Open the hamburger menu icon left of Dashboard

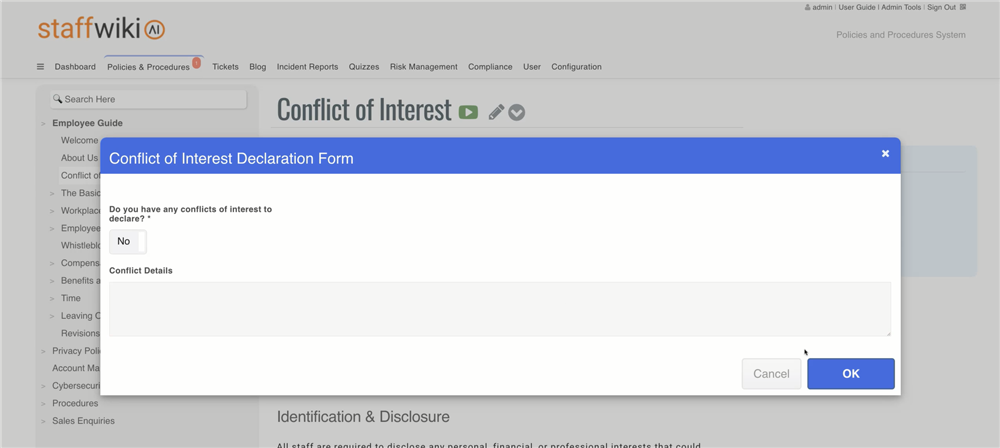pos(40,67)
